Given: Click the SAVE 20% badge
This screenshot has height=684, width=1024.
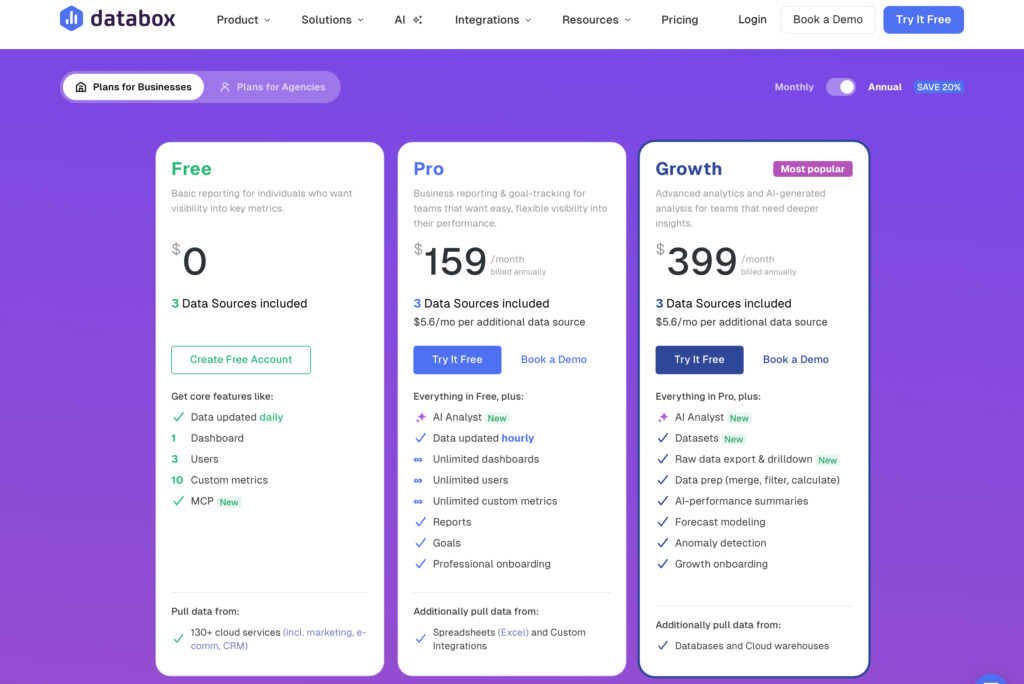Looking at the screenshot, I should pyautogui.click(x=938, y=87).
